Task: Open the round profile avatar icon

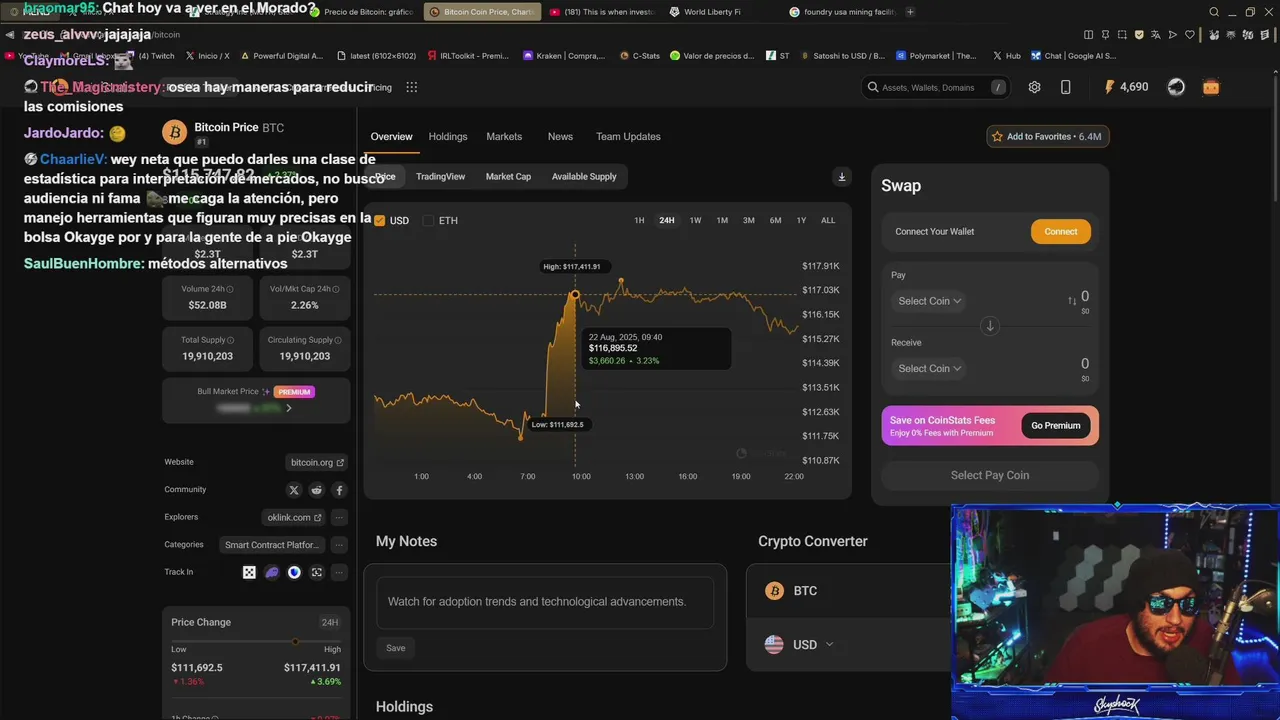Action: pyautogui.click(x=1176, y=87)
